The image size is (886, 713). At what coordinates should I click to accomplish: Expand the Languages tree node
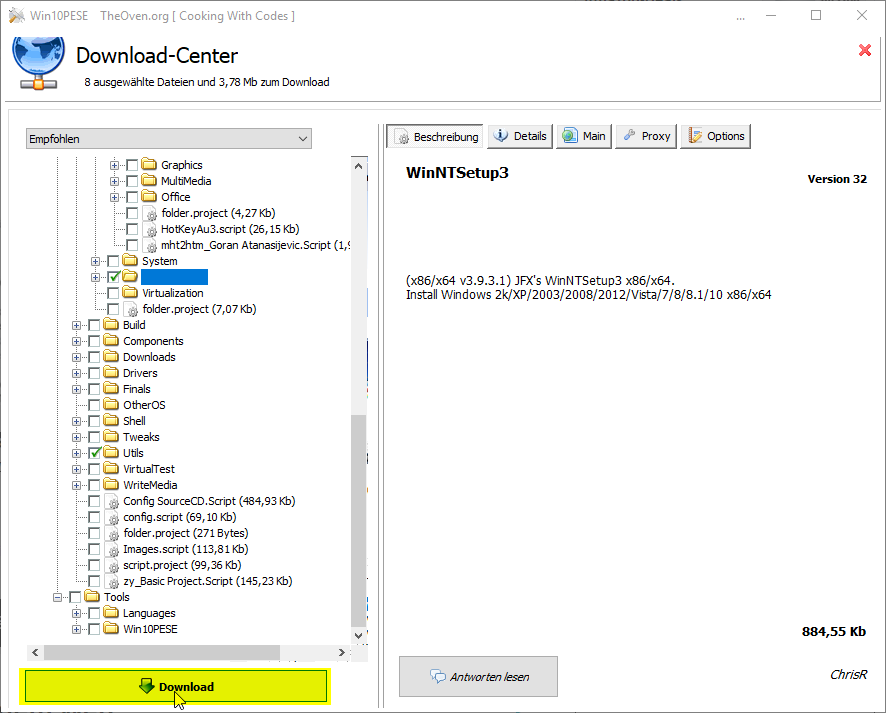click(77, 613)
